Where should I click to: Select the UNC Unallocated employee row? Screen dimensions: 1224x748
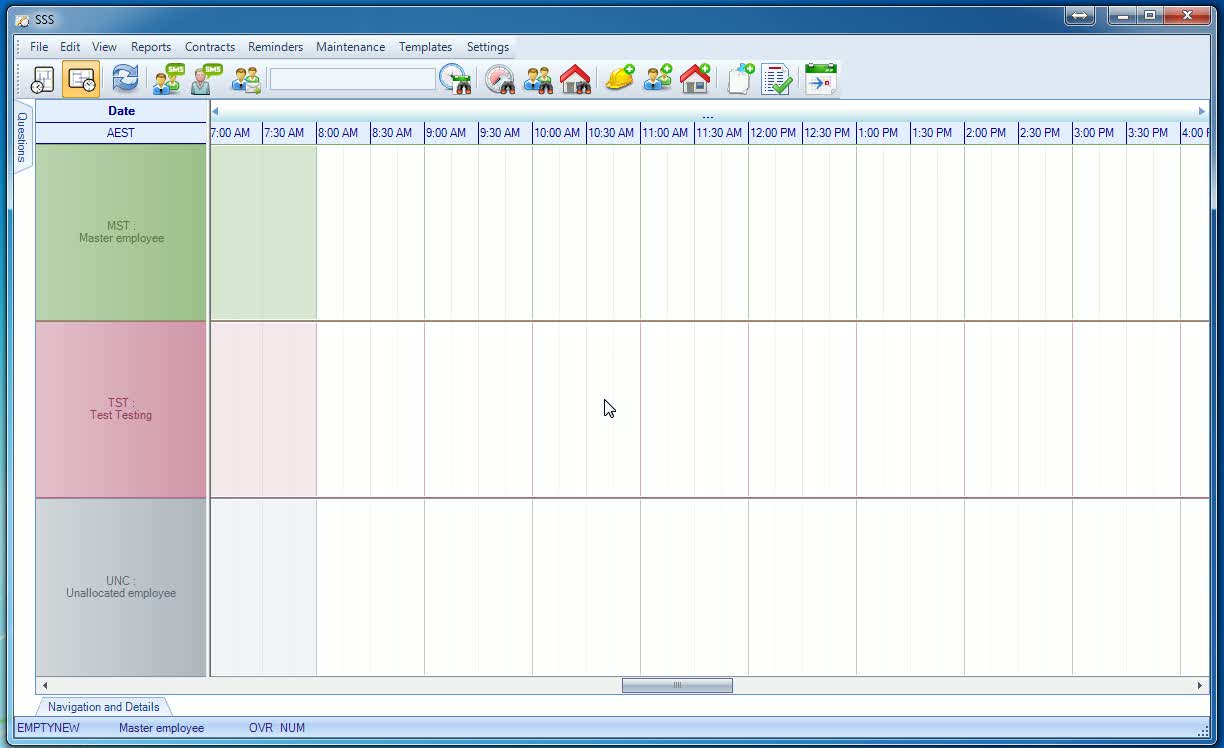click(x=121, y=587)
